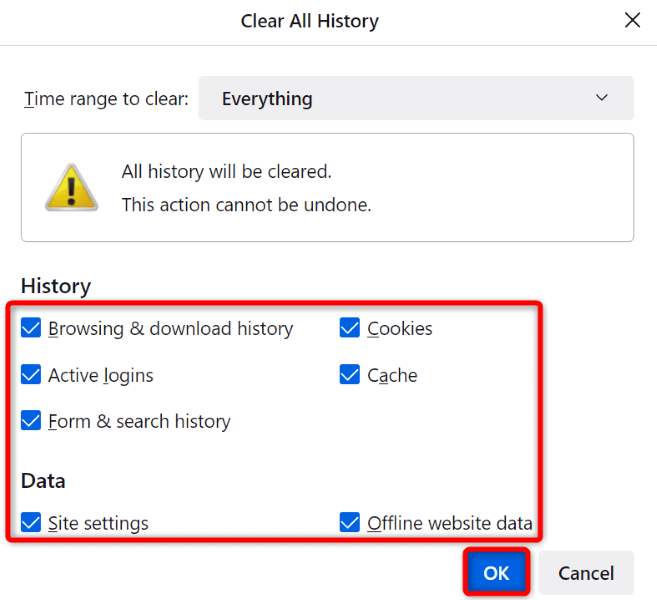
Task: Click the Data section heading
Action: pyautogui.click(x=43, y=480)
